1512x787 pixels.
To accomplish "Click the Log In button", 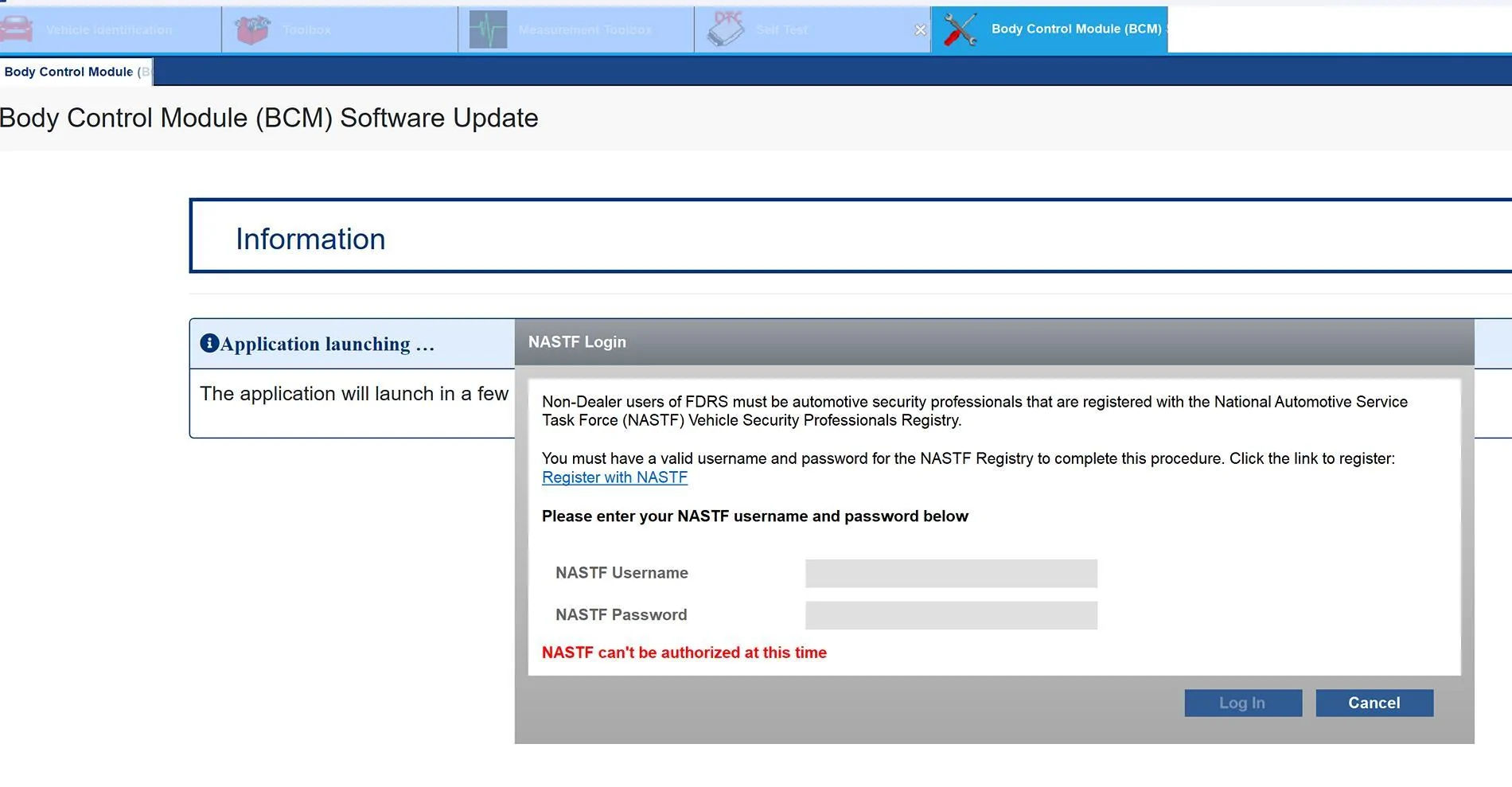I will (1243, 703).
